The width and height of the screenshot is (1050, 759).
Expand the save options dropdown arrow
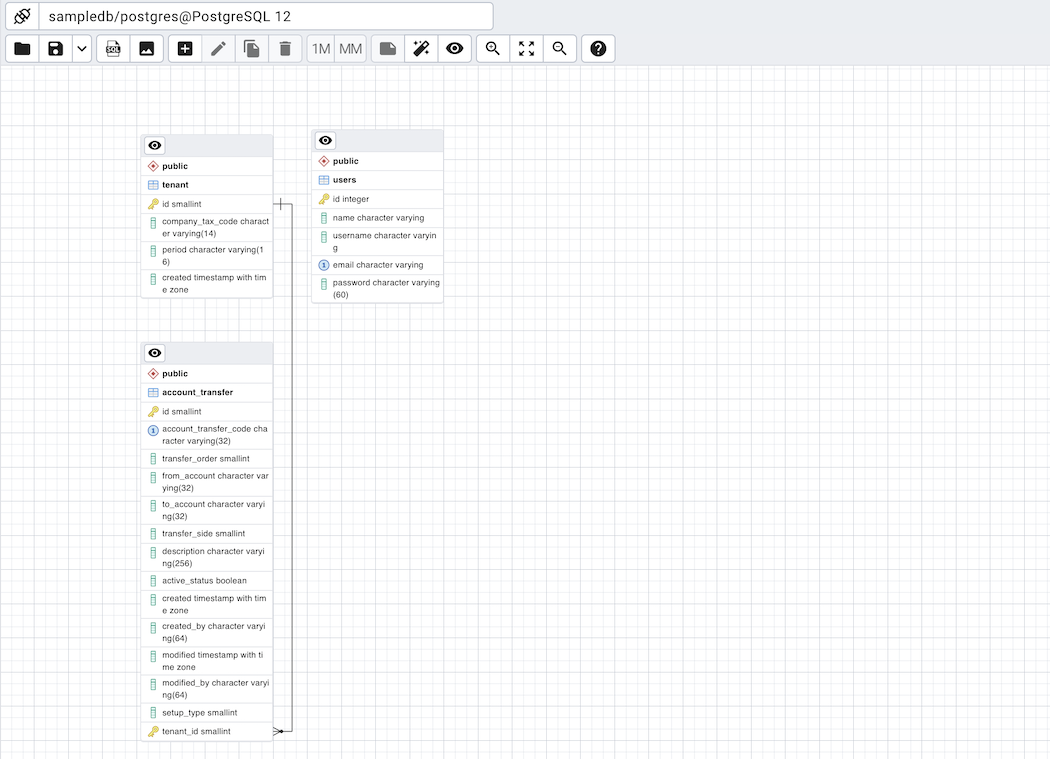tap(82, 49)
